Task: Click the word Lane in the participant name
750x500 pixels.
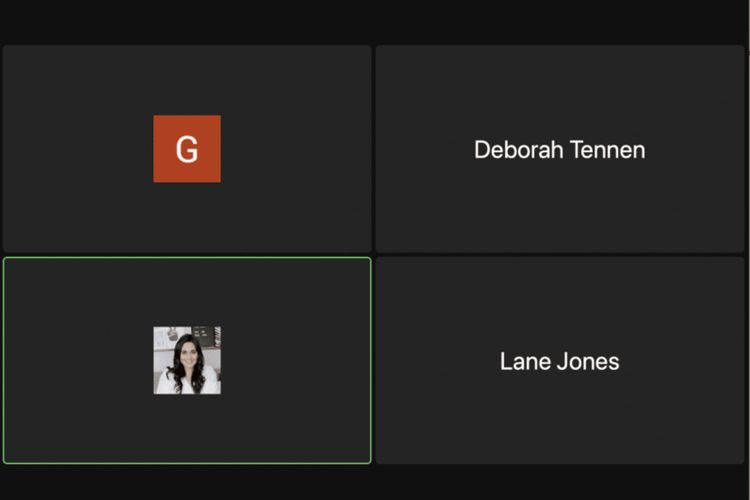Action: click(x=523, y=362)
